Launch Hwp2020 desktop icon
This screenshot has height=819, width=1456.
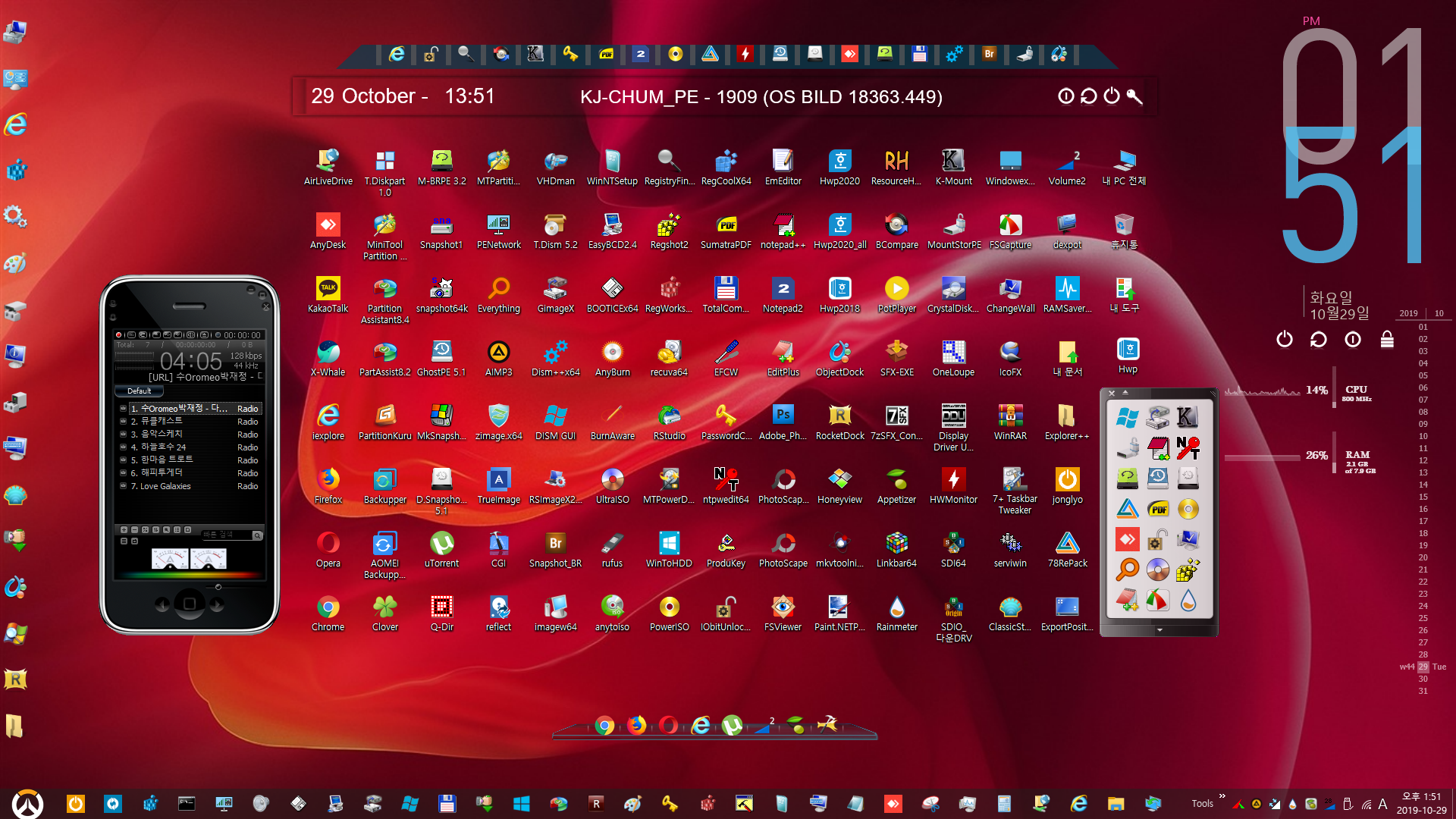point(839,167)
